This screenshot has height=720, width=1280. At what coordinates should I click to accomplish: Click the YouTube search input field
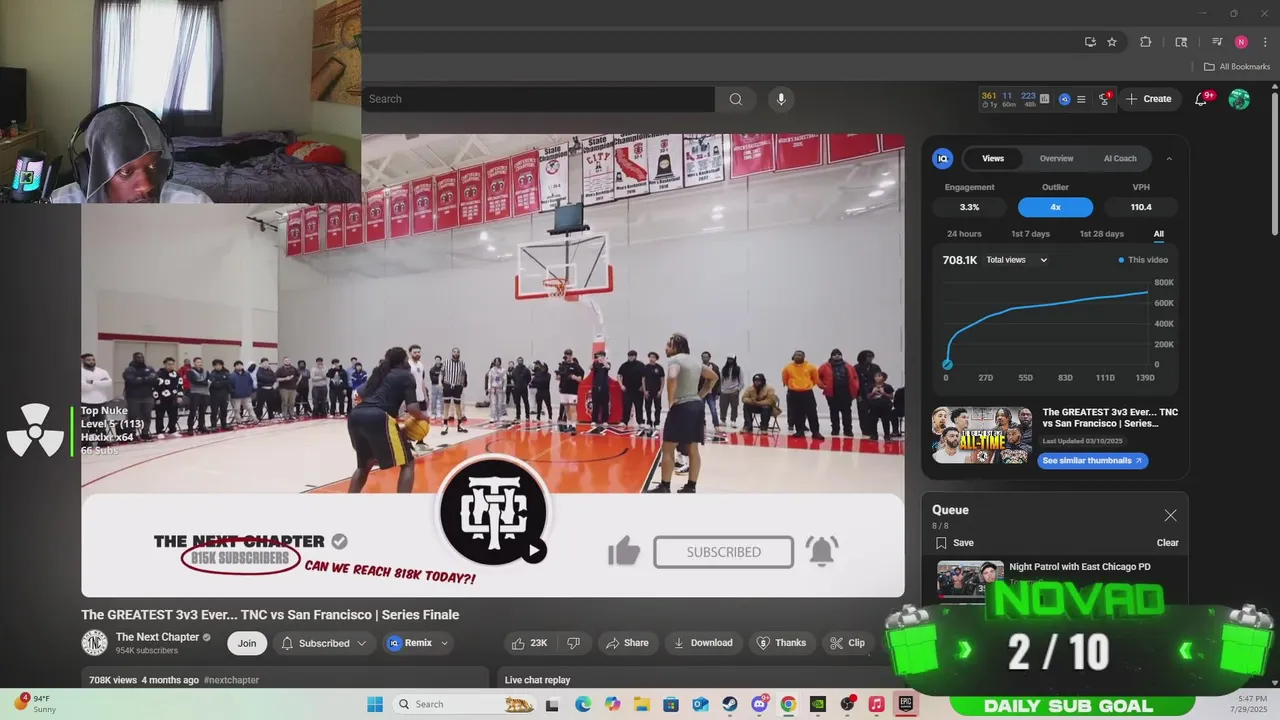pos(538,99)
